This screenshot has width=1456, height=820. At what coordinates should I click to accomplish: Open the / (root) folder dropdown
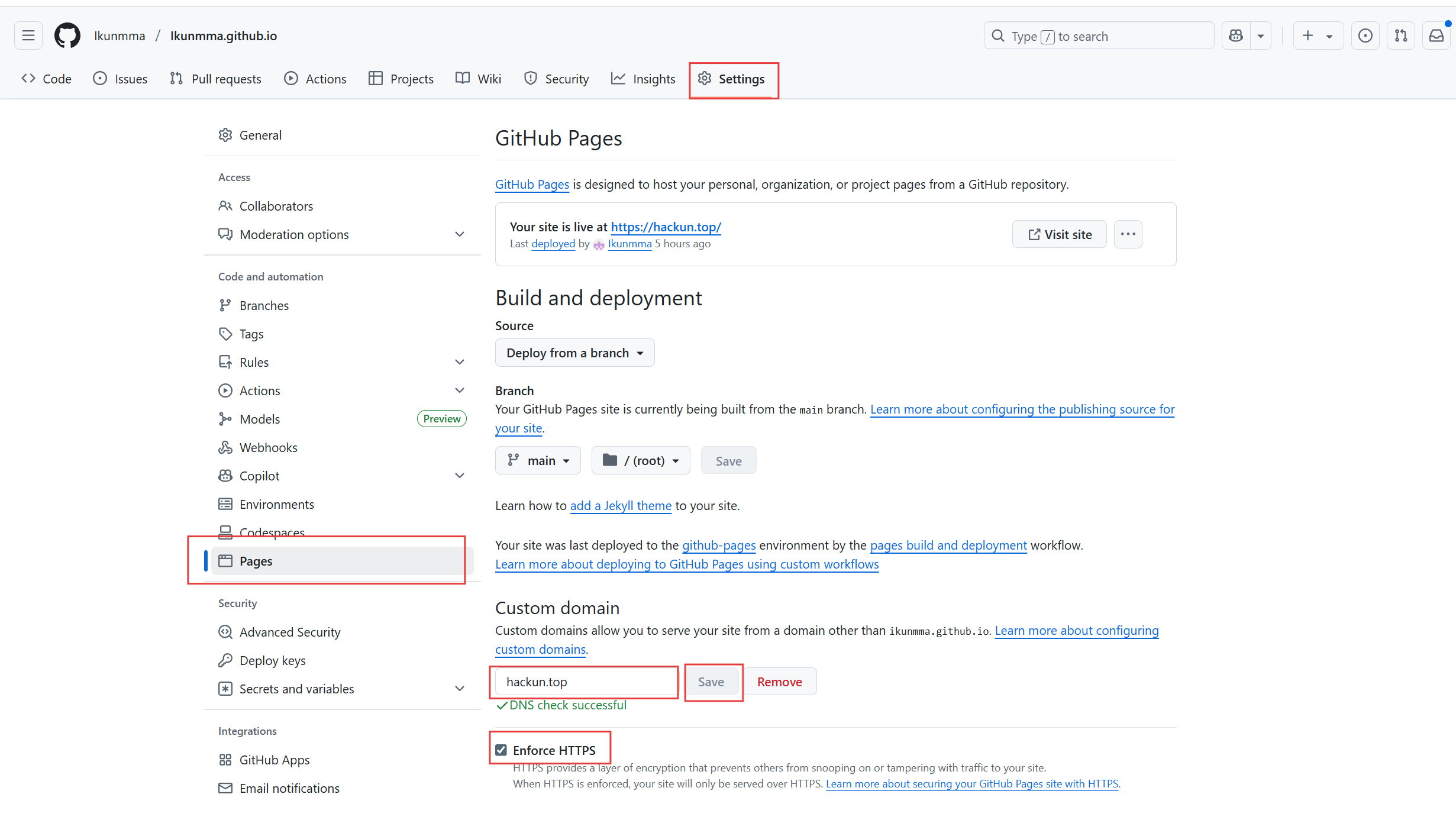(x=641, y=461)
